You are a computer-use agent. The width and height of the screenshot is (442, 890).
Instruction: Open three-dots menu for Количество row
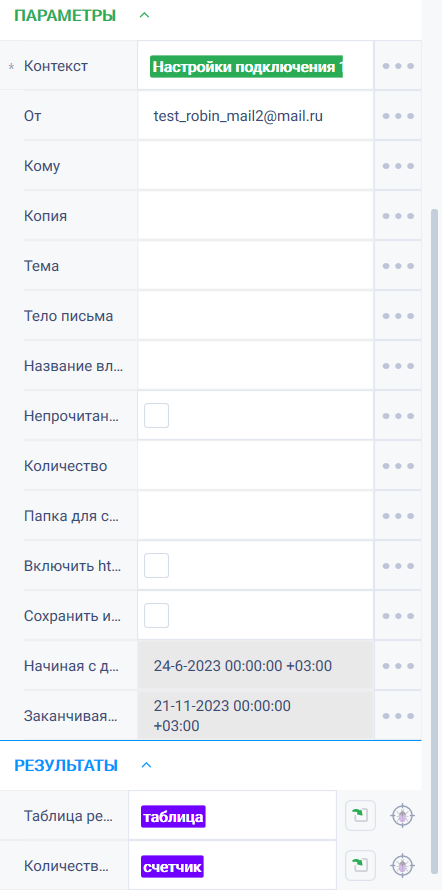pos(398,466)
